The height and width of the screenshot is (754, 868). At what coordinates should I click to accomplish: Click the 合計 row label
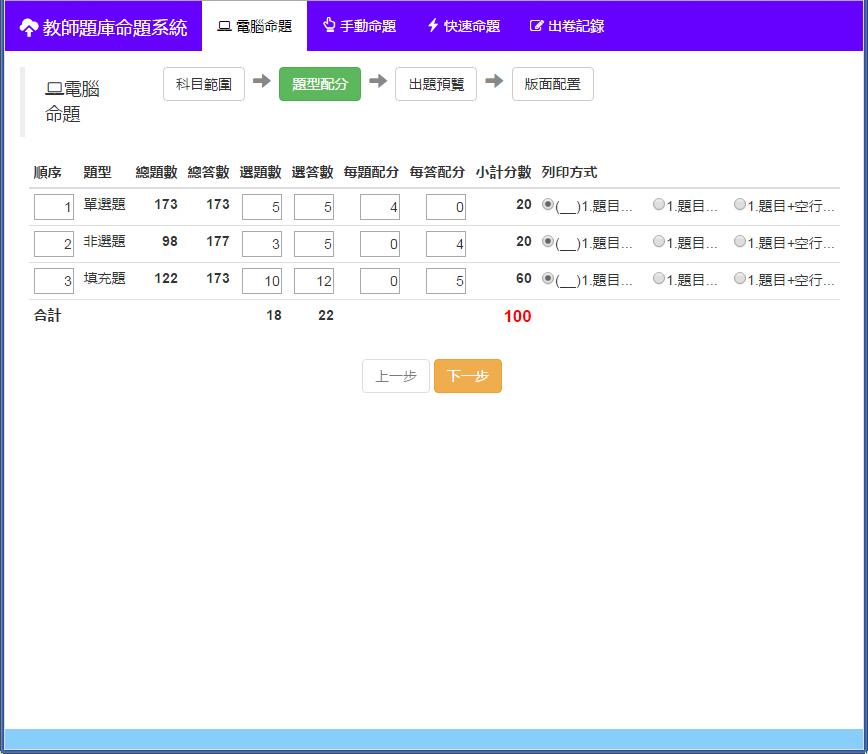pyautogui.click(x=48, y=316)
